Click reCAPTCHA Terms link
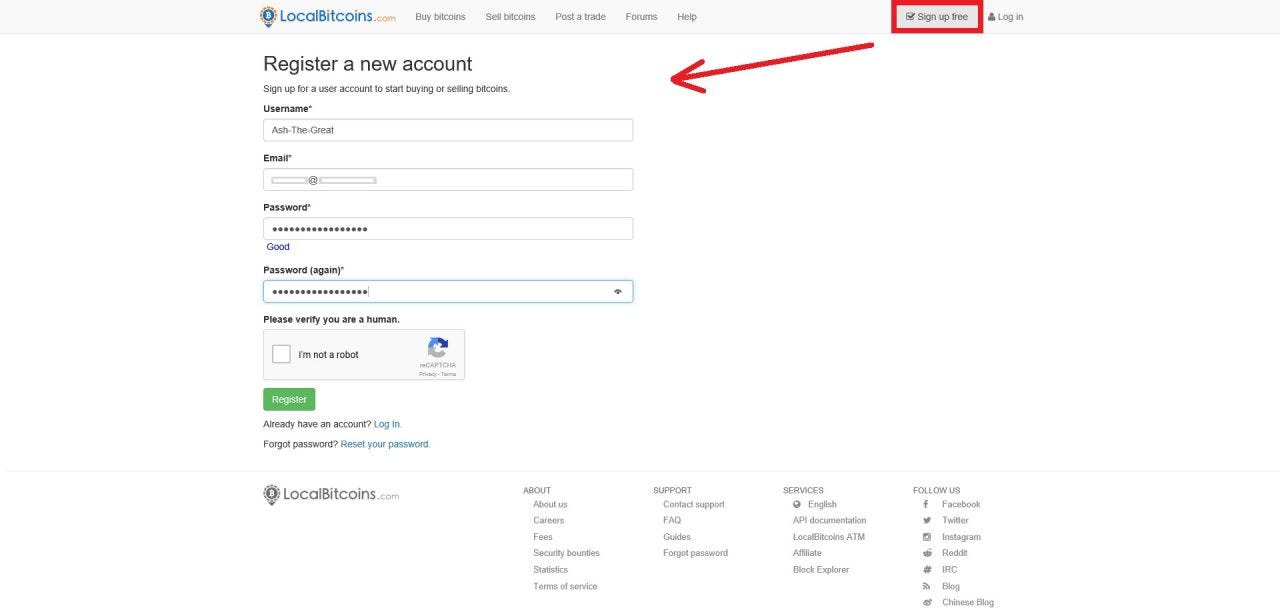The height and width of the screenshot is (616, 1280). point(449,374)
